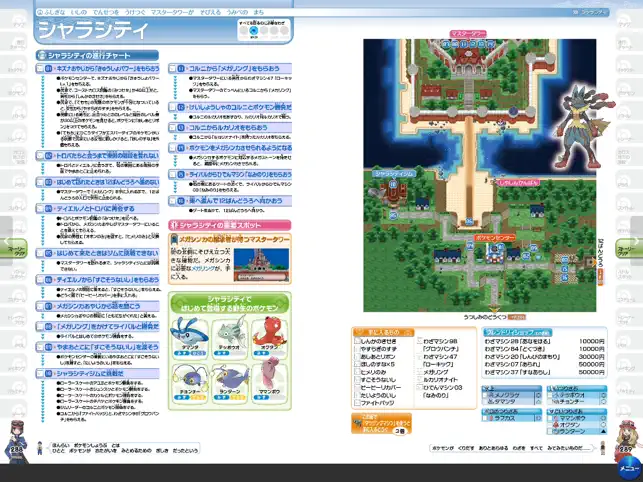Click the pink label right of the bridge
643x482 pixels.
pyautogui.click(x=518, y=183)
